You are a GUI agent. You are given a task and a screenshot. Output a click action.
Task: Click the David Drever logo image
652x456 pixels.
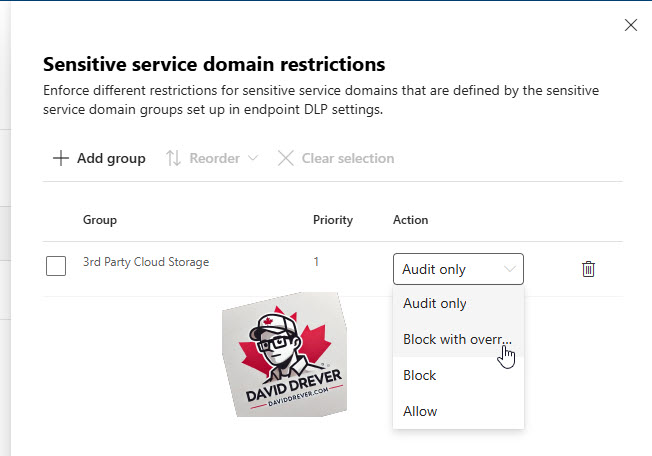coord(284,355)
